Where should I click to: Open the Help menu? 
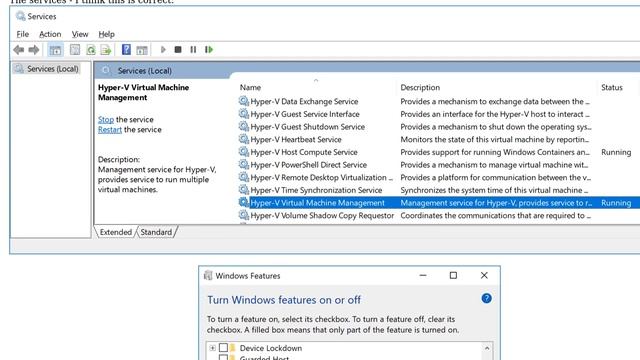pos(107,34)
